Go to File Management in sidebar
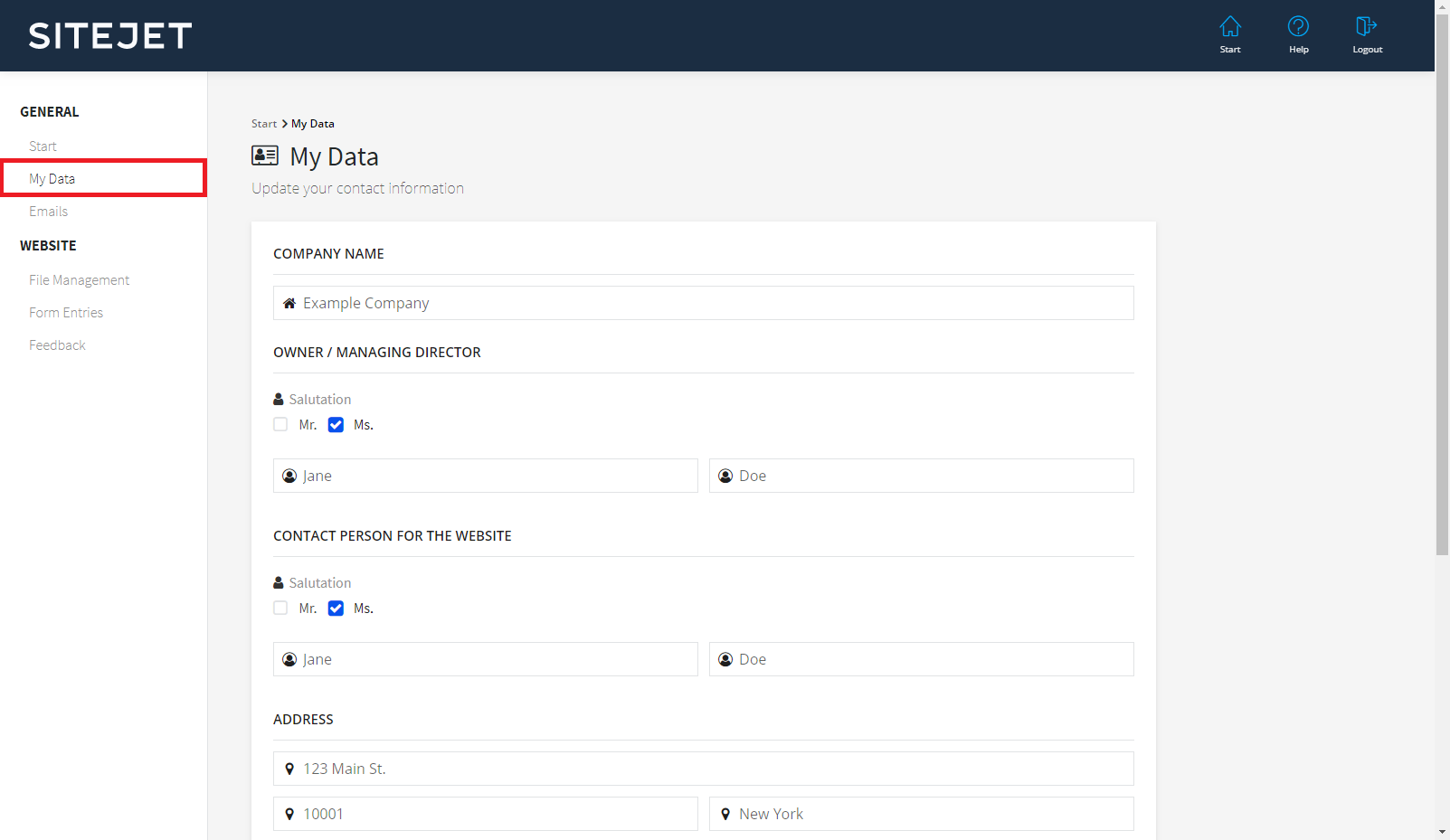Viewport: 1450px width, 840px height. pyautogui.click(x=80, y=280)
